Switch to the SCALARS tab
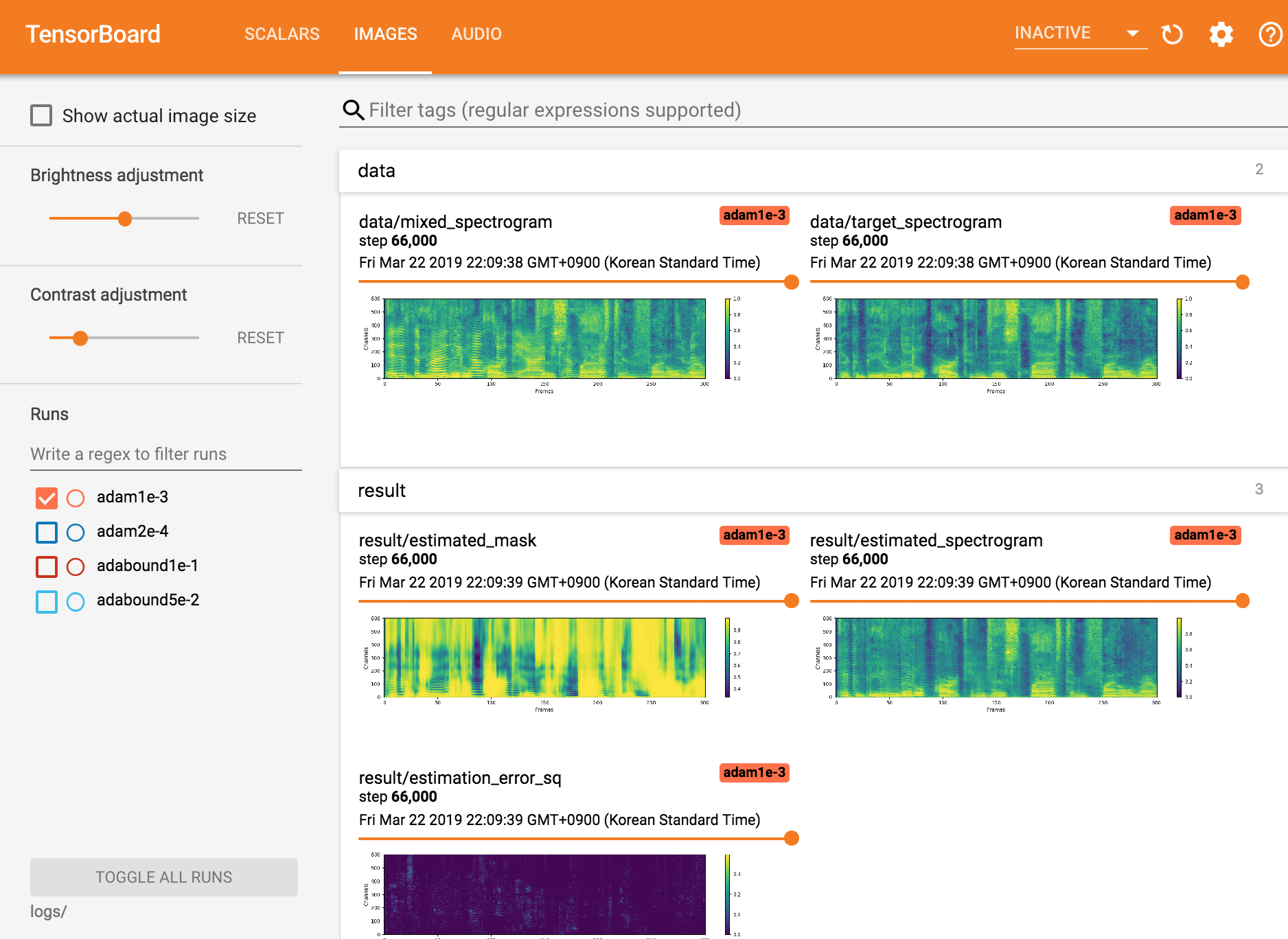The width and height of the screenshot is (1288, 939). click(x=281, y=34)
